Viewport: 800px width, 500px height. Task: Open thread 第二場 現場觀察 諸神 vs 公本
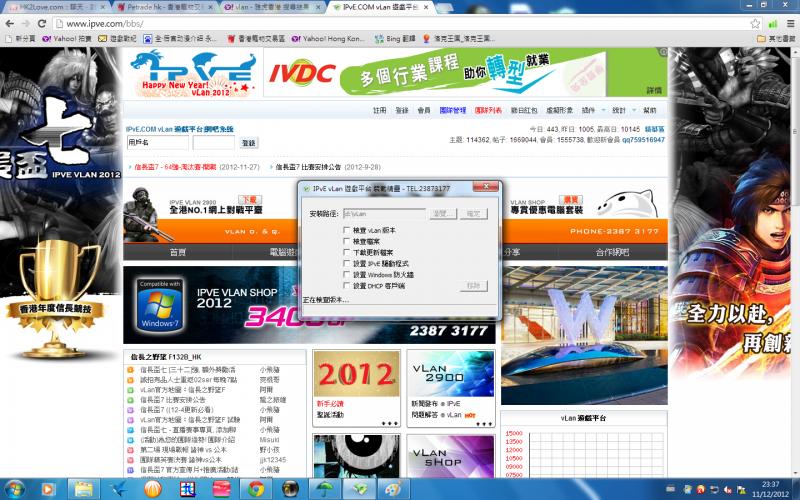(183, 450)
